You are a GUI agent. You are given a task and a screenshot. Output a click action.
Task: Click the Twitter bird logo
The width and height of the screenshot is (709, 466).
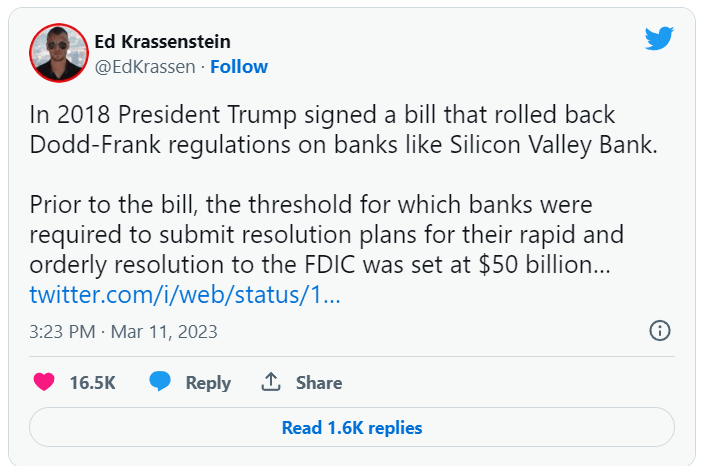pos(659,39)
